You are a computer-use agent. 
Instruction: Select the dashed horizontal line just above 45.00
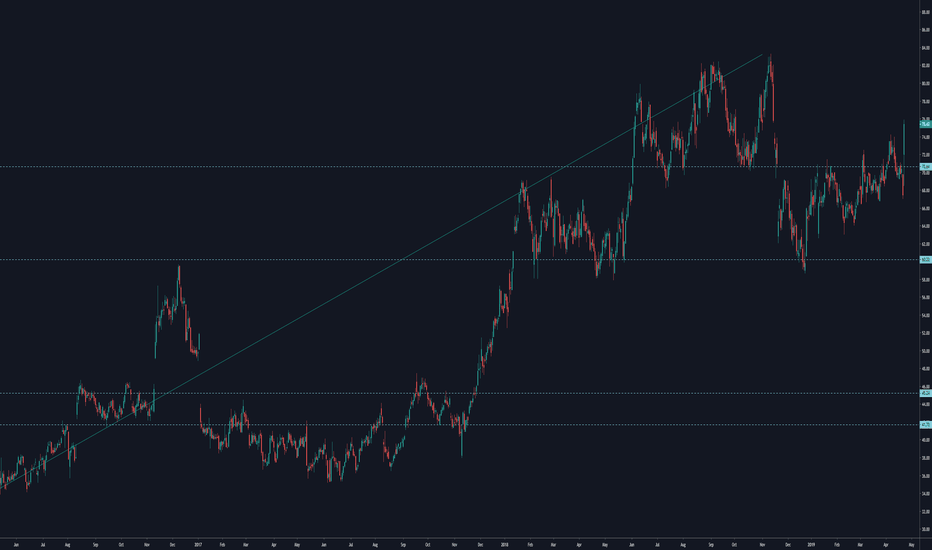459,393
